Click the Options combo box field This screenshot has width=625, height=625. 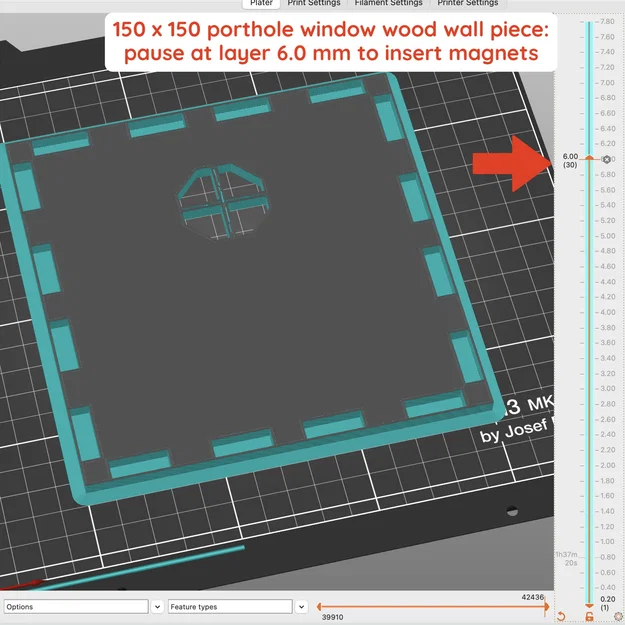coord(76,607)
